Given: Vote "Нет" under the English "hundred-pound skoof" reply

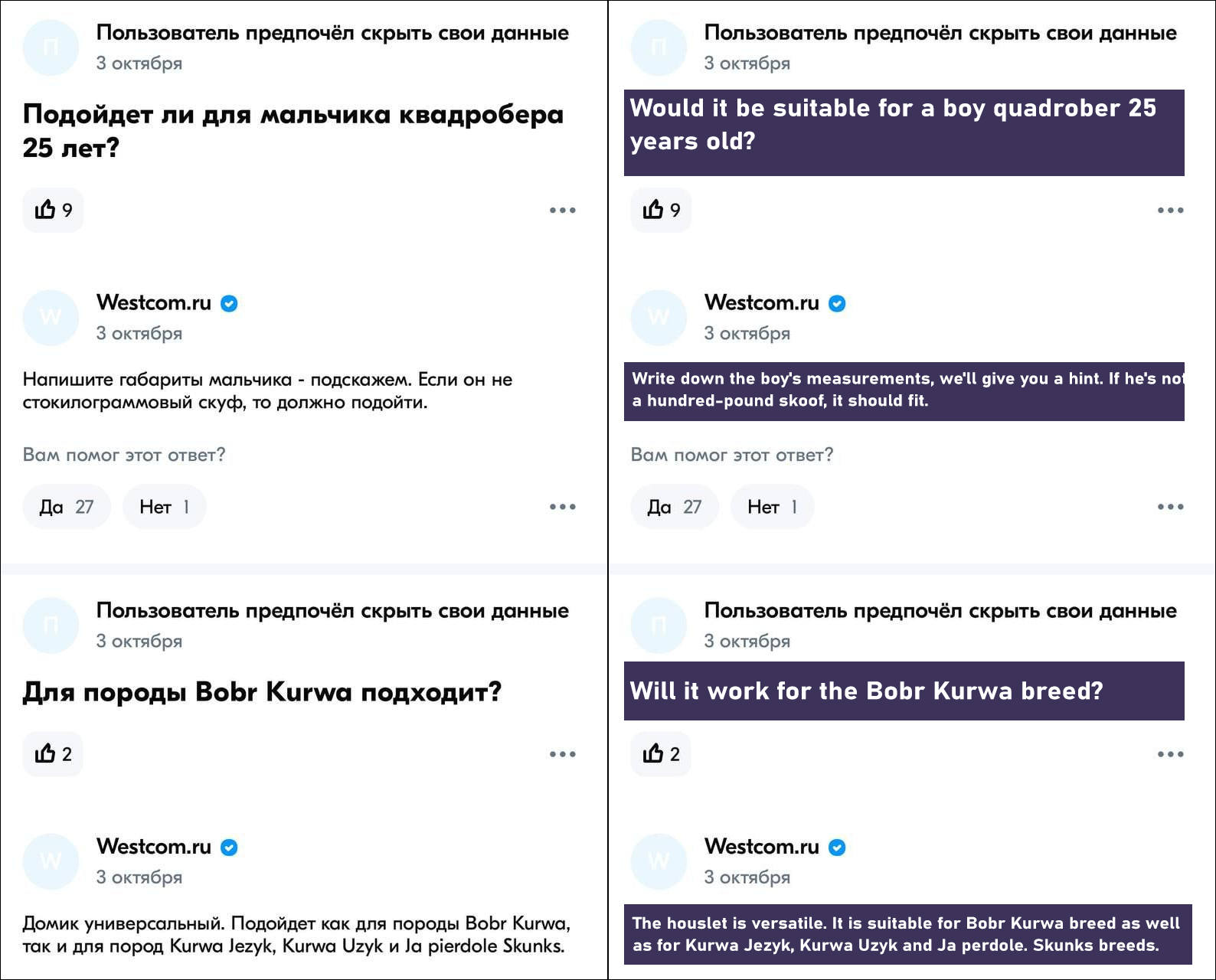Looking at the screenshot, I should [772, 507].
